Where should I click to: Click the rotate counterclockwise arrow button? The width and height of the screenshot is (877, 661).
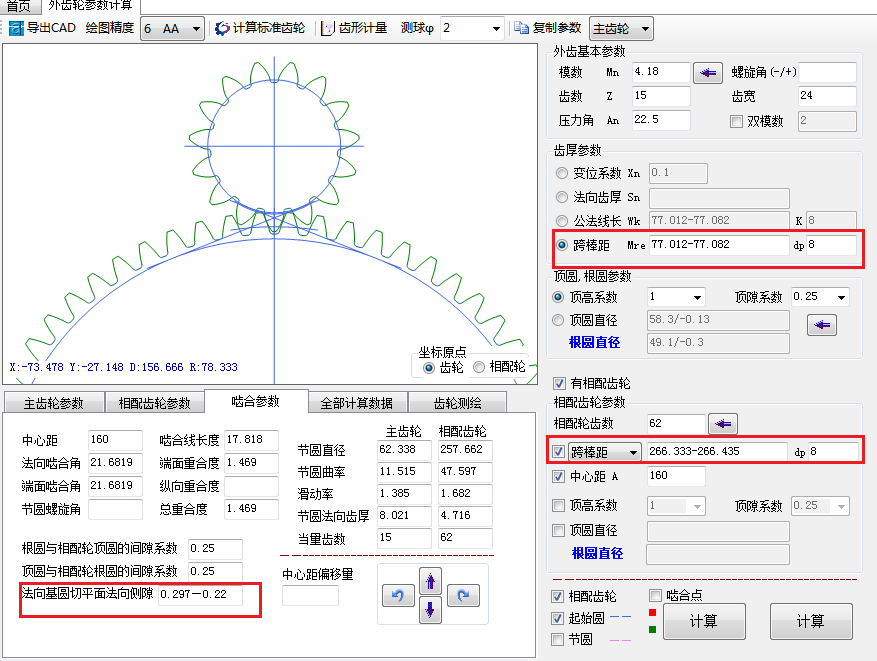pos(398,596)
